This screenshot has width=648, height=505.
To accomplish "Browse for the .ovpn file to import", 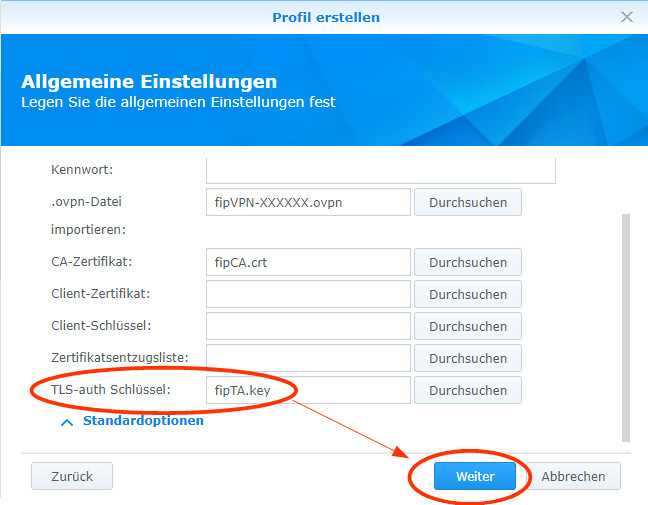I will [467, 202].
